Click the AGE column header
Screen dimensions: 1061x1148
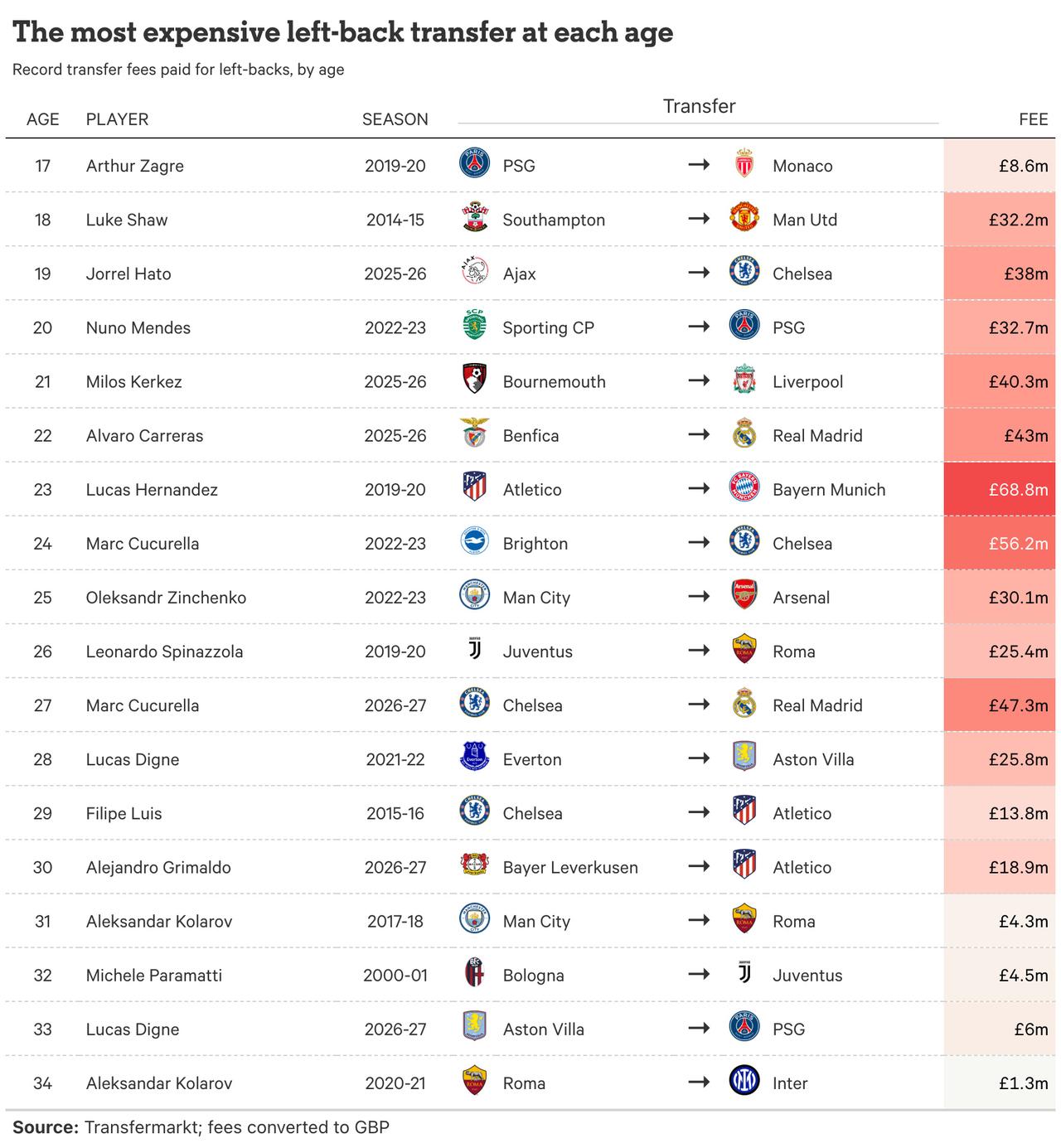click(43, 119)
